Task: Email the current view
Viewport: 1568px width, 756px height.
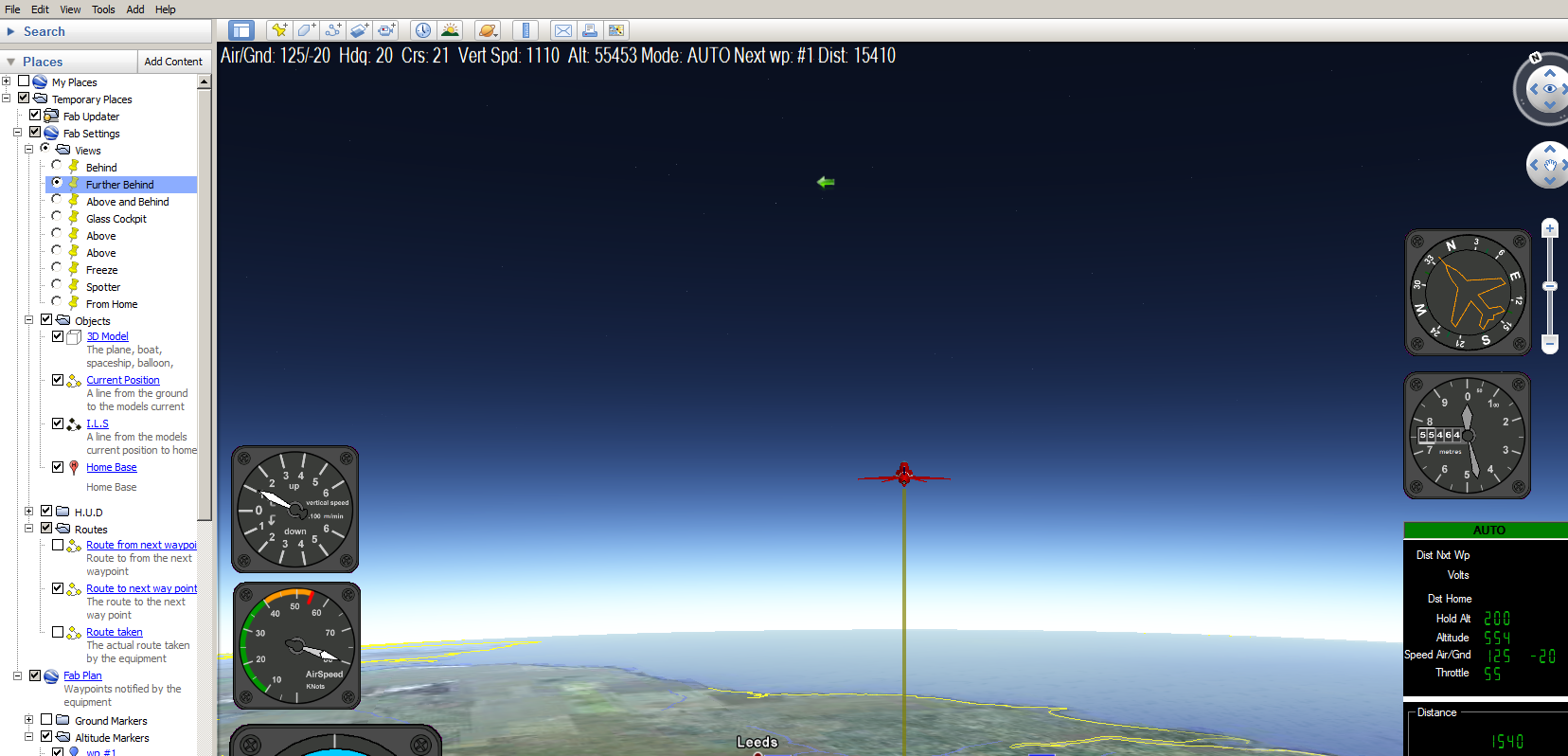Action: click(563, 30)
